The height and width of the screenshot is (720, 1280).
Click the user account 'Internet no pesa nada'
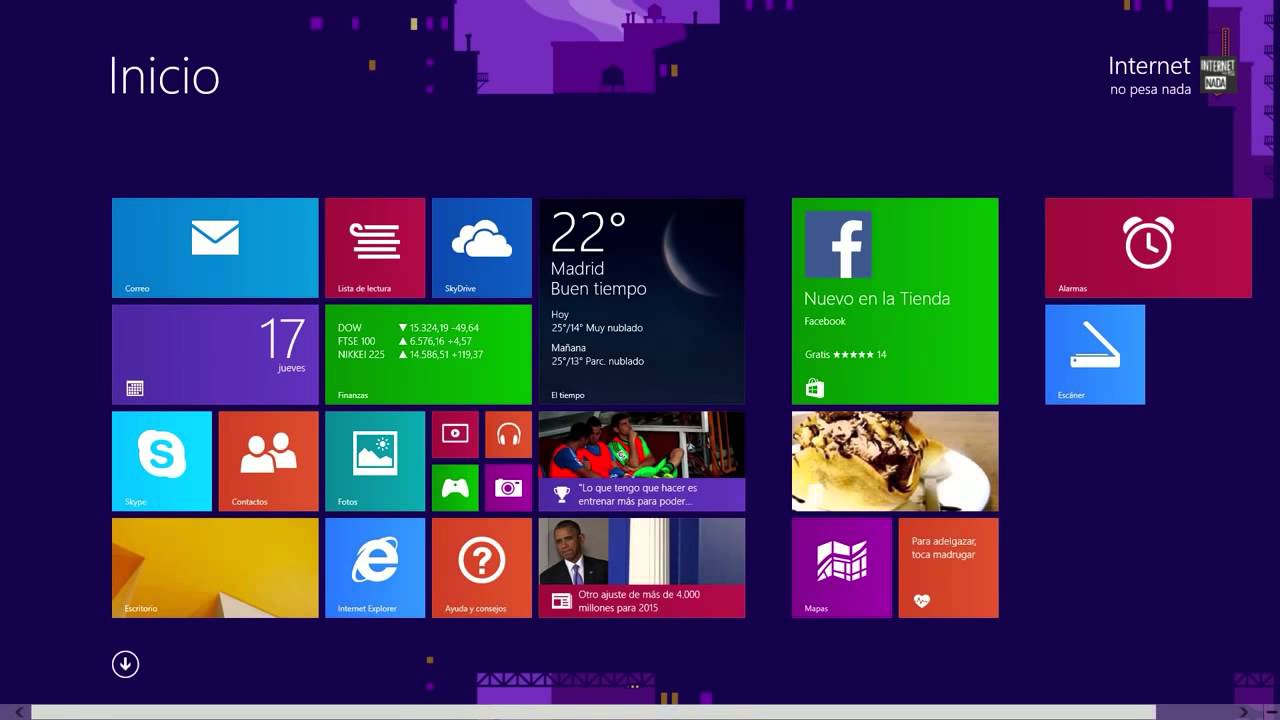click(1172, 75)
